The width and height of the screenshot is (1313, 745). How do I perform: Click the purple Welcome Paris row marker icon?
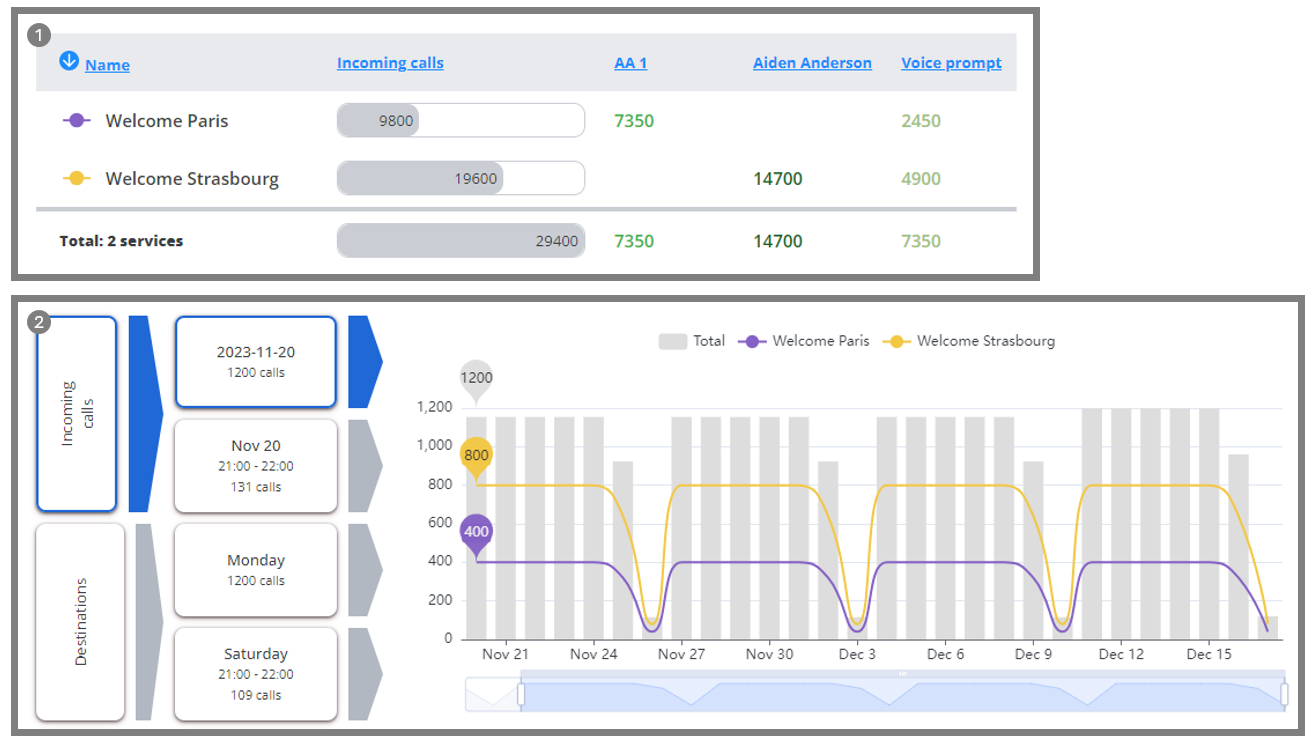(x=77, y=121)
